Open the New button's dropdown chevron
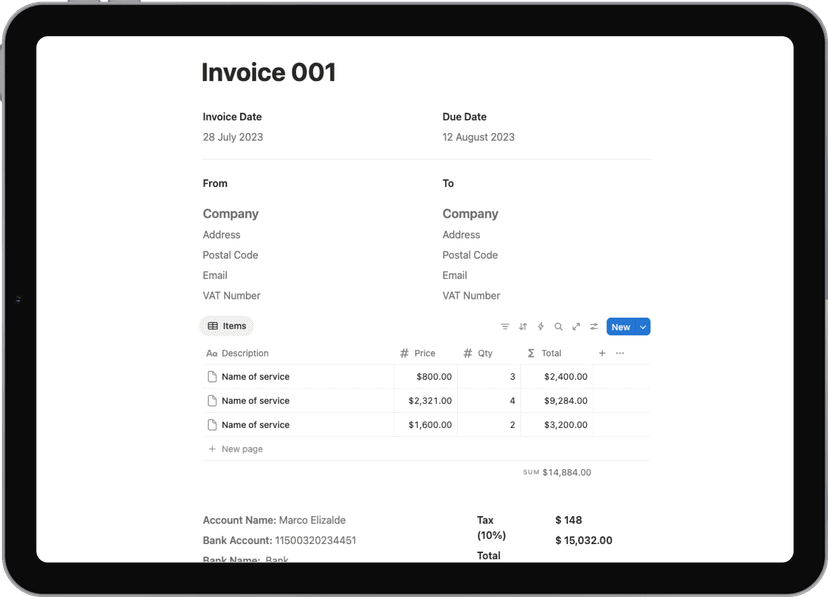Viewport: 828px width, 597px height. (x=643, y=327)
